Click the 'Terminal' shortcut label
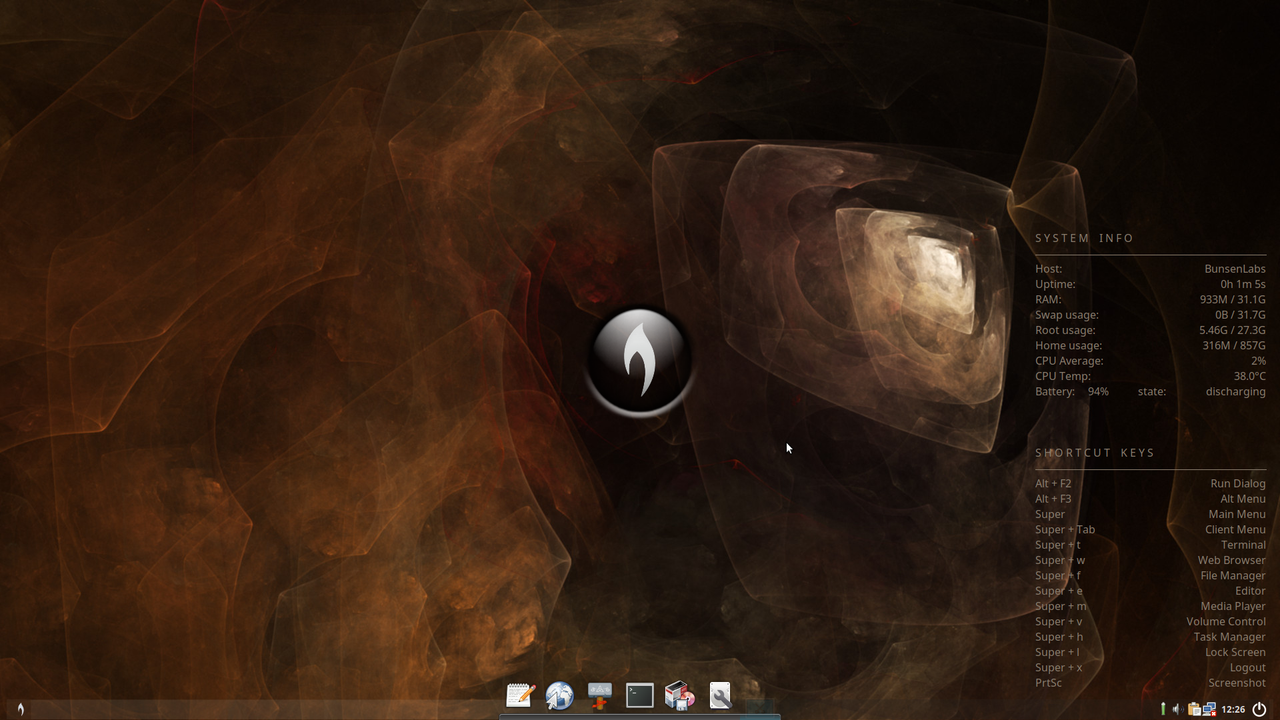This screenshot has height=720, width=1280. point(1243,545)
